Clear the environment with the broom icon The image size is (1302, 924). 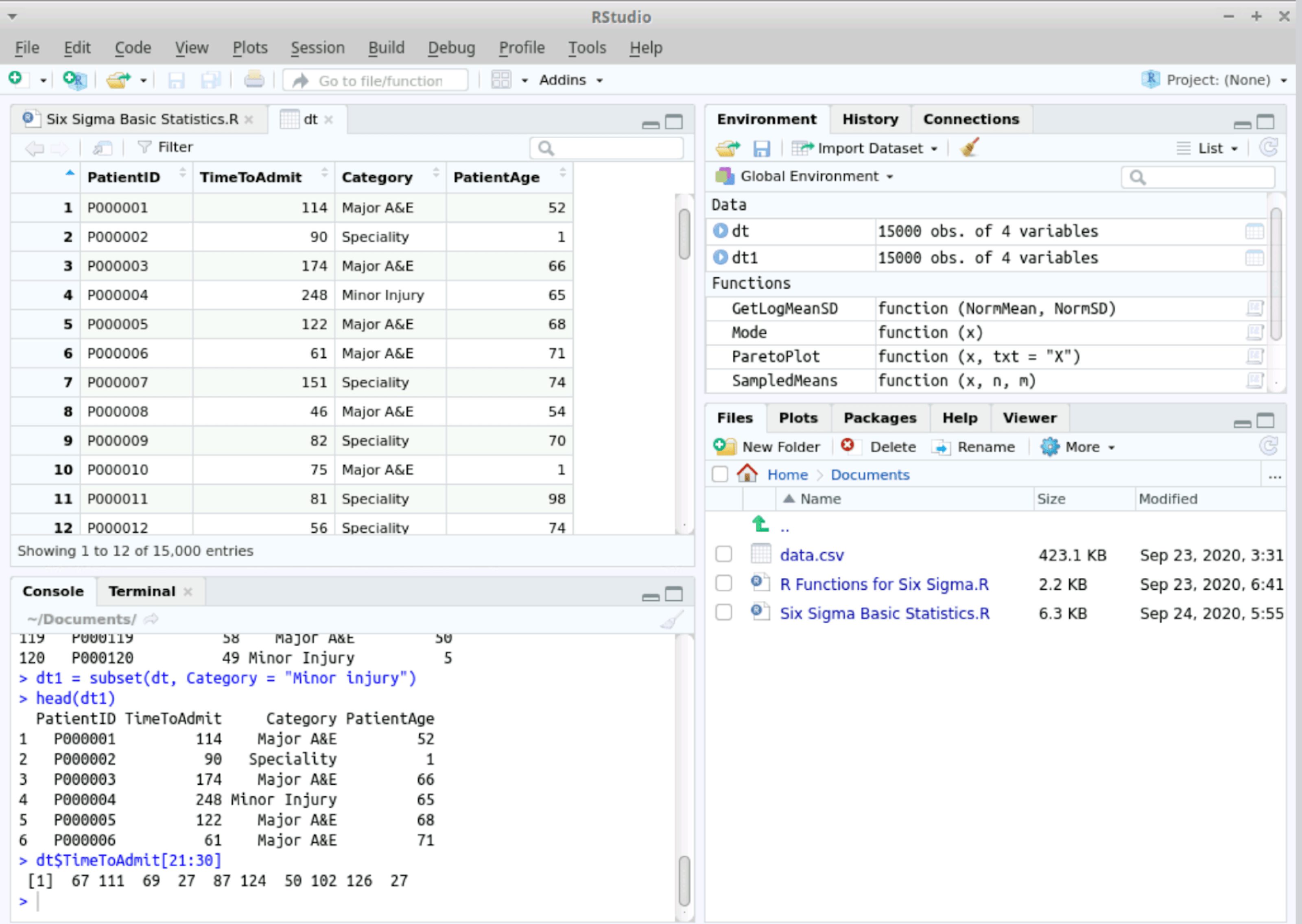click(x=969, y=148)
